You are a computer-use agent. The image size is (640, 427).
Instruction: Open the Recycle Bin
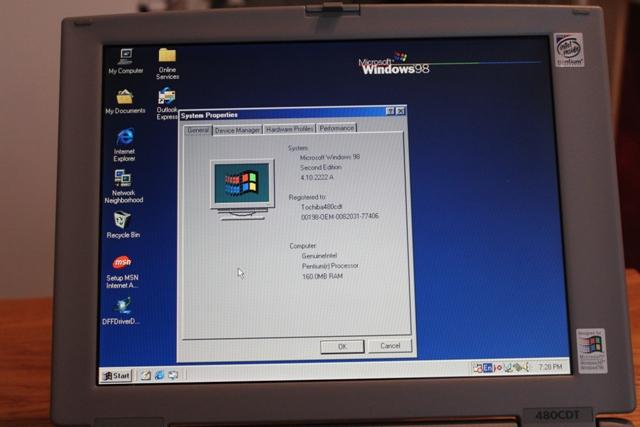coord(123,221)
